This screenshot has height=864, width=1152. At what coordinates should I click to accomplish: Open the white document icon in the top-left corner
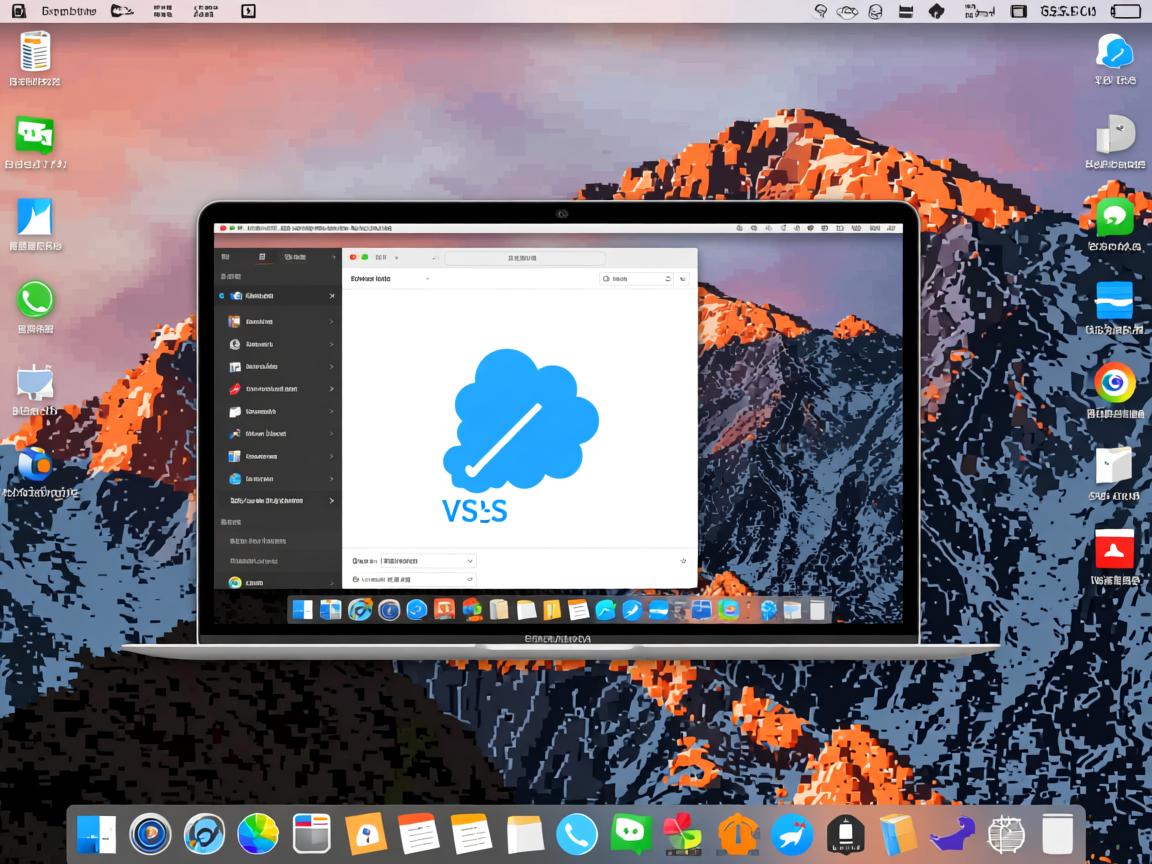pyautogui.click(x=35, y=51)
